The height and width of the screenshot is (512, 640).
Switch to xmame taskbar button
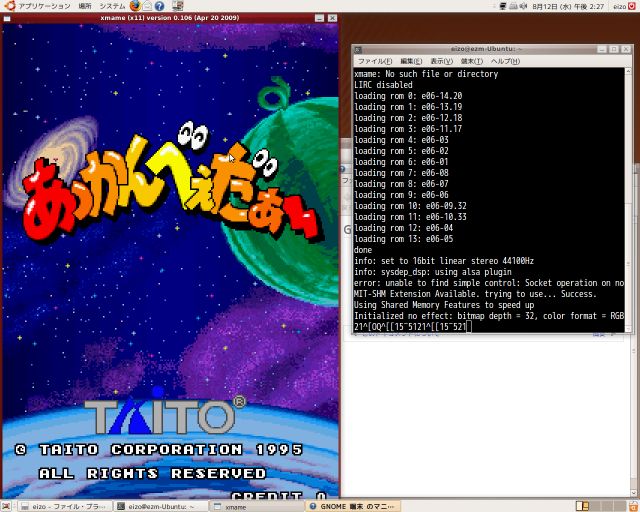pyautogui.click(x=256, y=506)
